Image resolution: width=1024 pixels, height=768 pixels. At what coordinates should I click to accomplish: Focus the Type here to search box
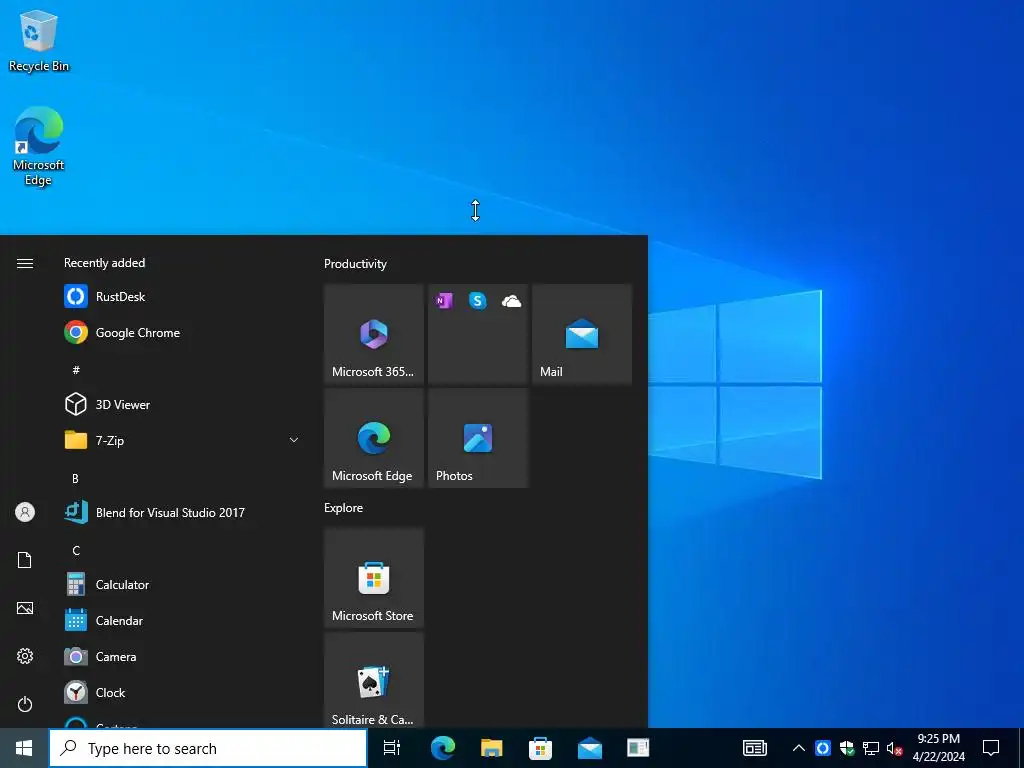[208, 748]
